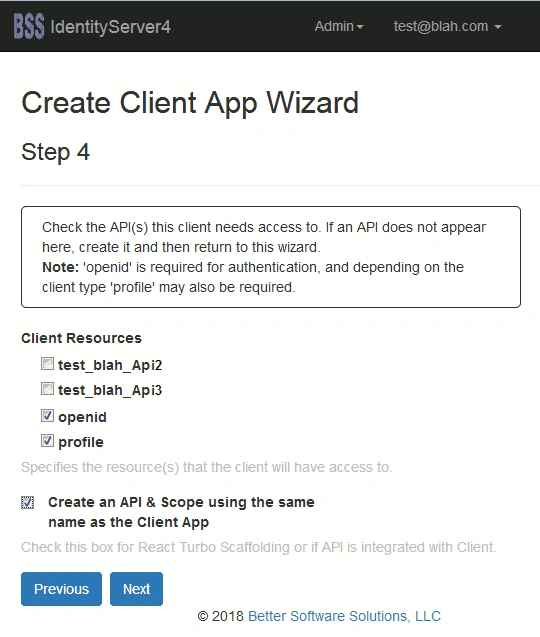The width and height of the screenshot is (540, 637).
Task: Click the Client Resources heading
Action: [81, 338]
